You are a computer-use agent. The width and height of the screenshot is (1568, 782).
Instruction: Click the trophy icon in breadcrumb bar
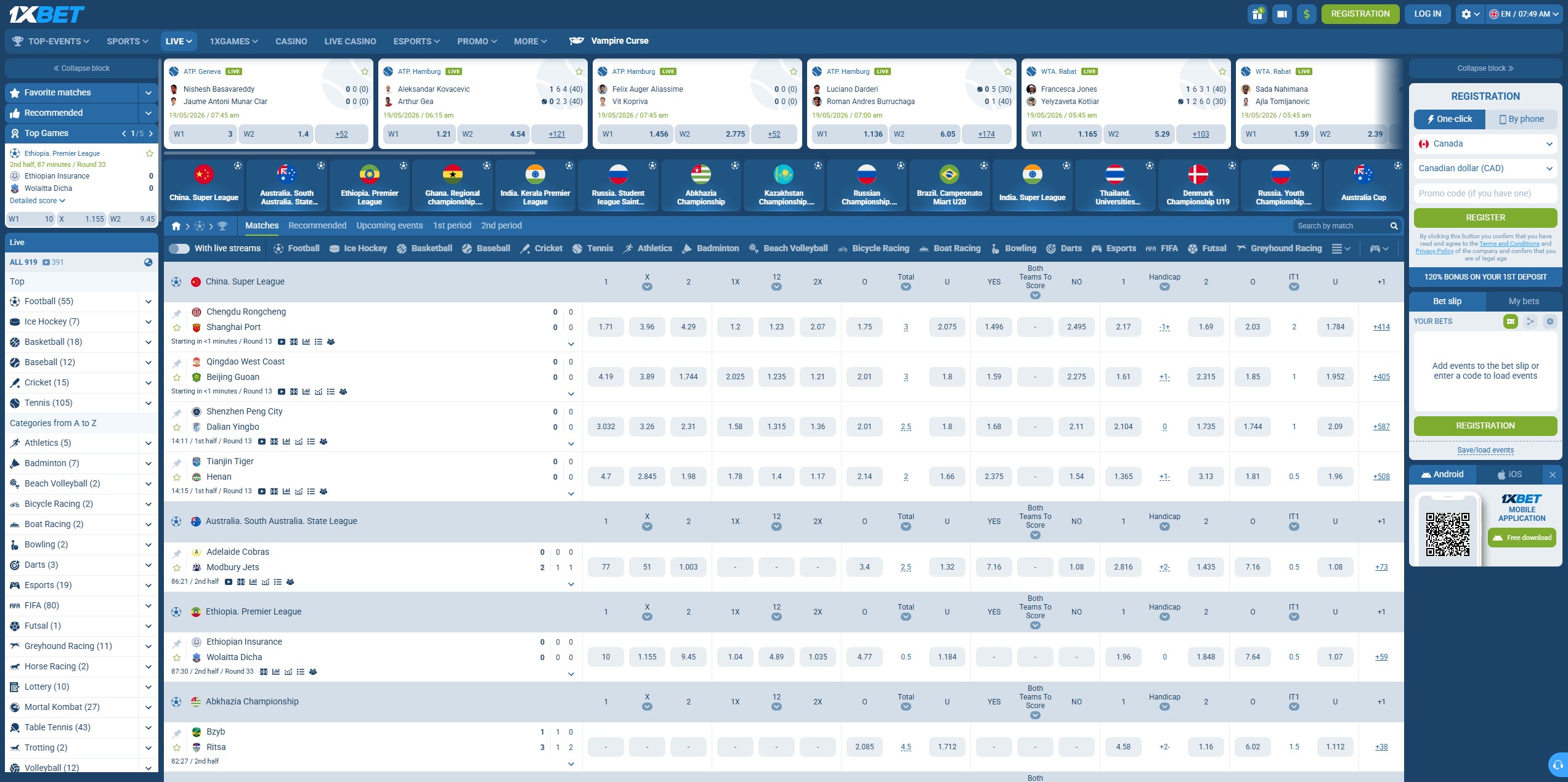click(222, 226)
